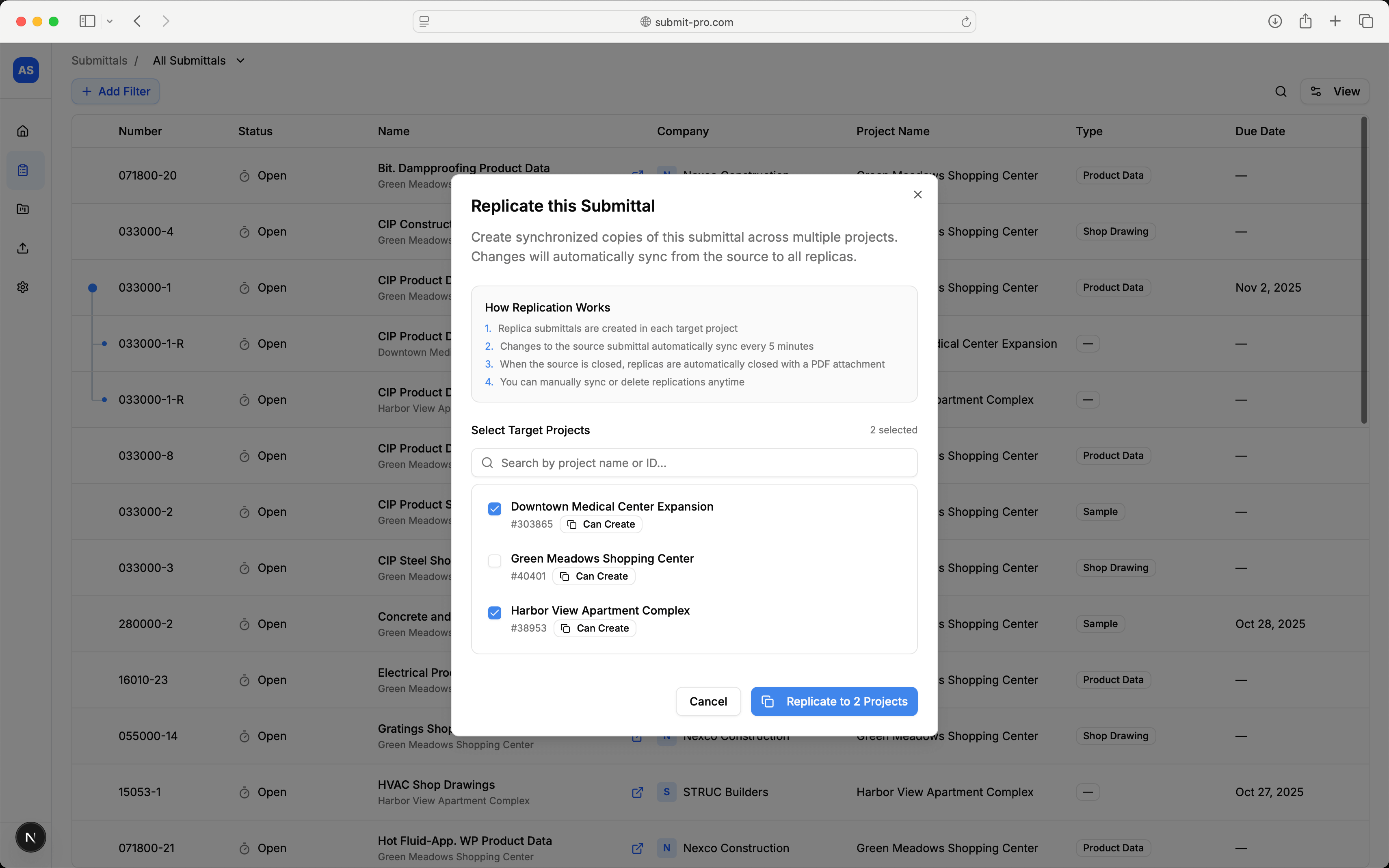Open Safari sidebar options chevron
The height and width of the screenshot is (868, 1389).
110,21
